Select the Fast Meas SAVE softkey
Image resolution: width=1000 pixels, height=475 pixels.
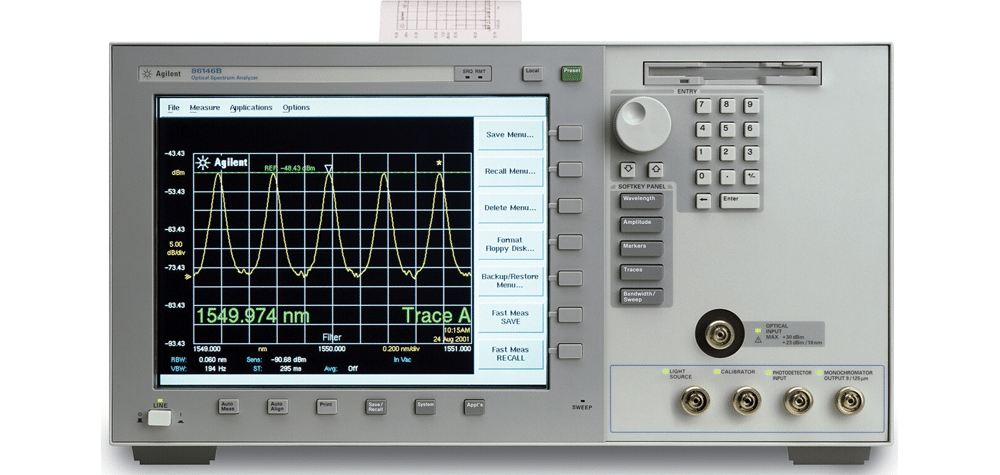click(x=510, y=317)
